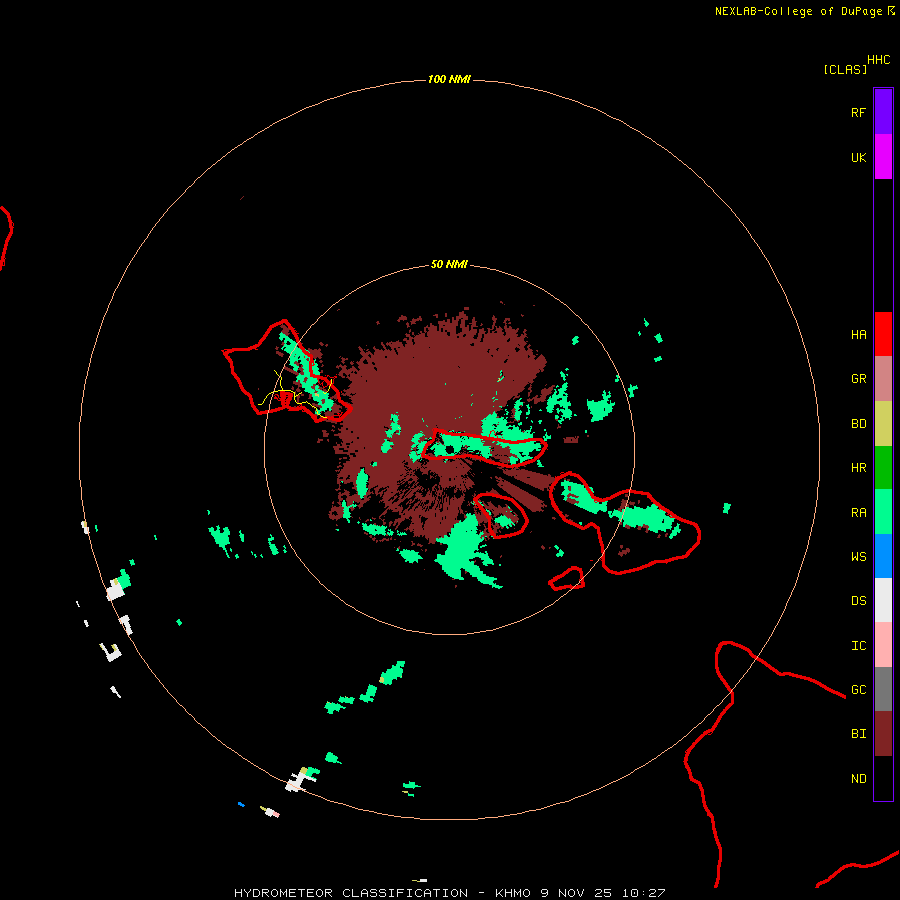Click the purple RF color swatch
Image resolution: width=900 pixels, height=900 pixels.
(883, 112)
